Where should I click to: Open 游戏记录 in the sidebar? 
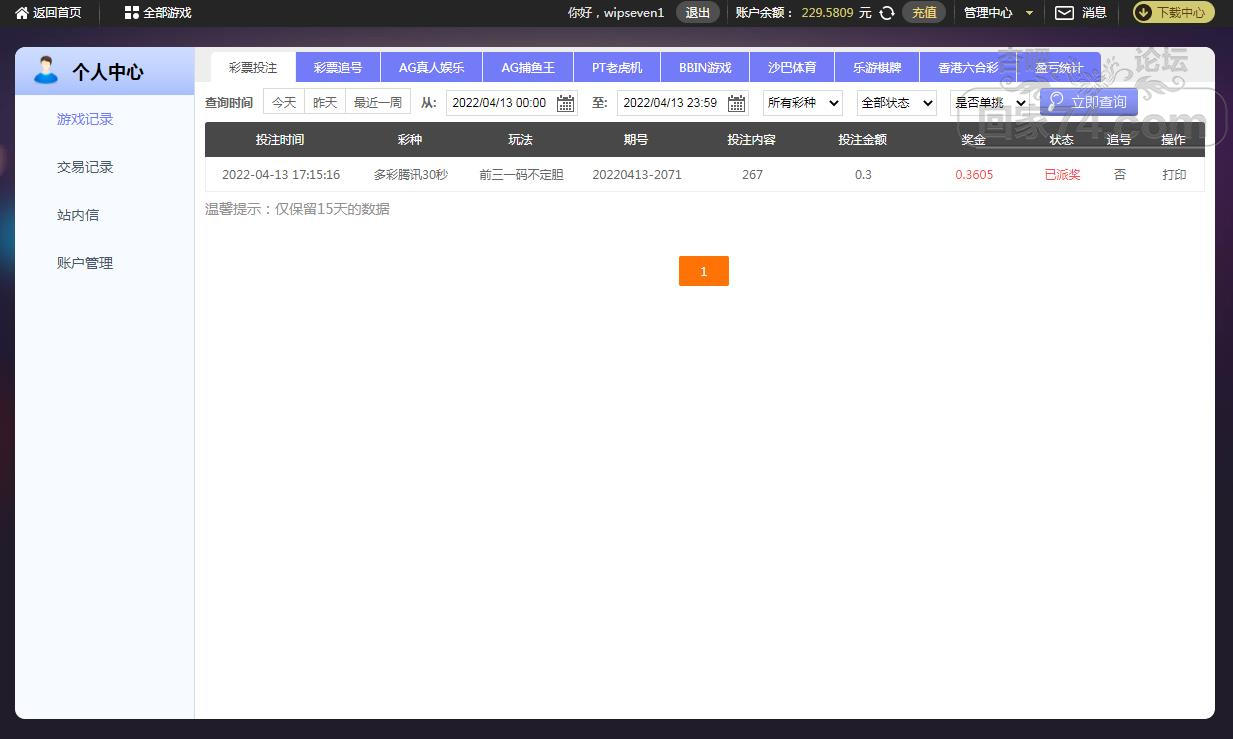coord(85,119)
